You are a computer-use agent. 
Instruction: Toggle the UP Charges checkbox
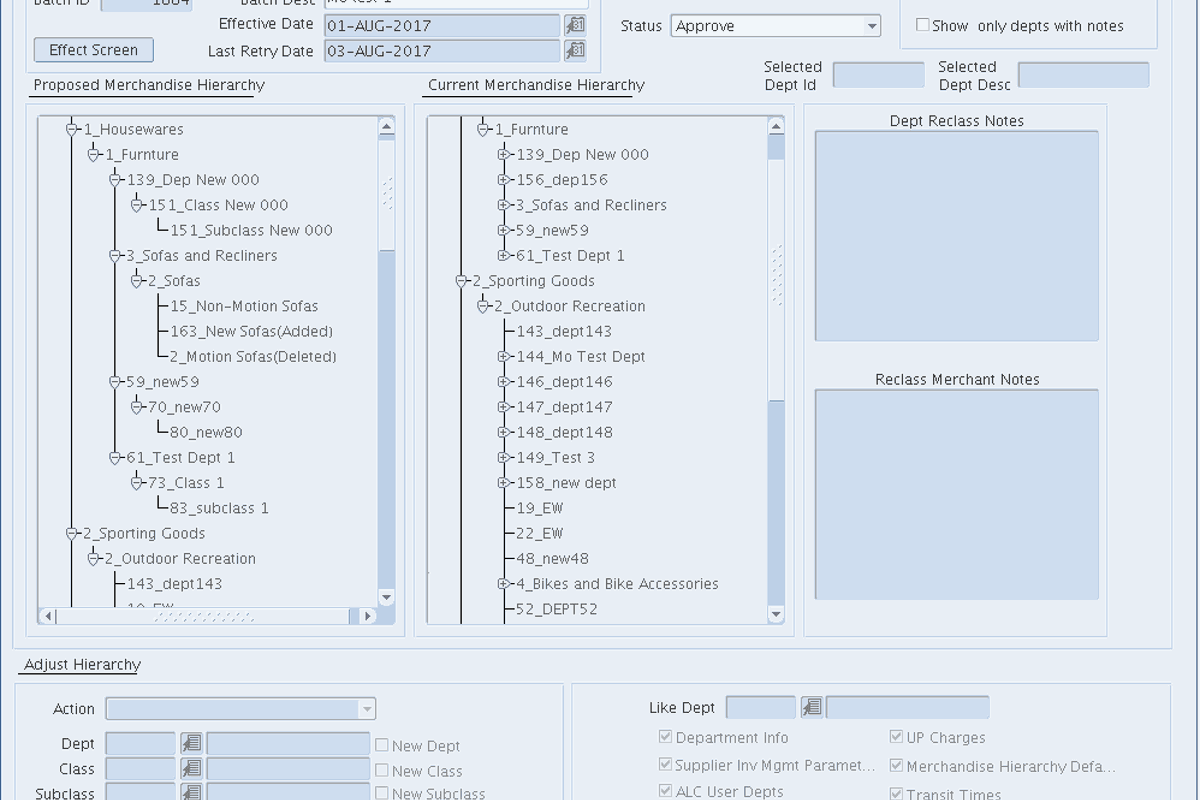coord(897,737)
